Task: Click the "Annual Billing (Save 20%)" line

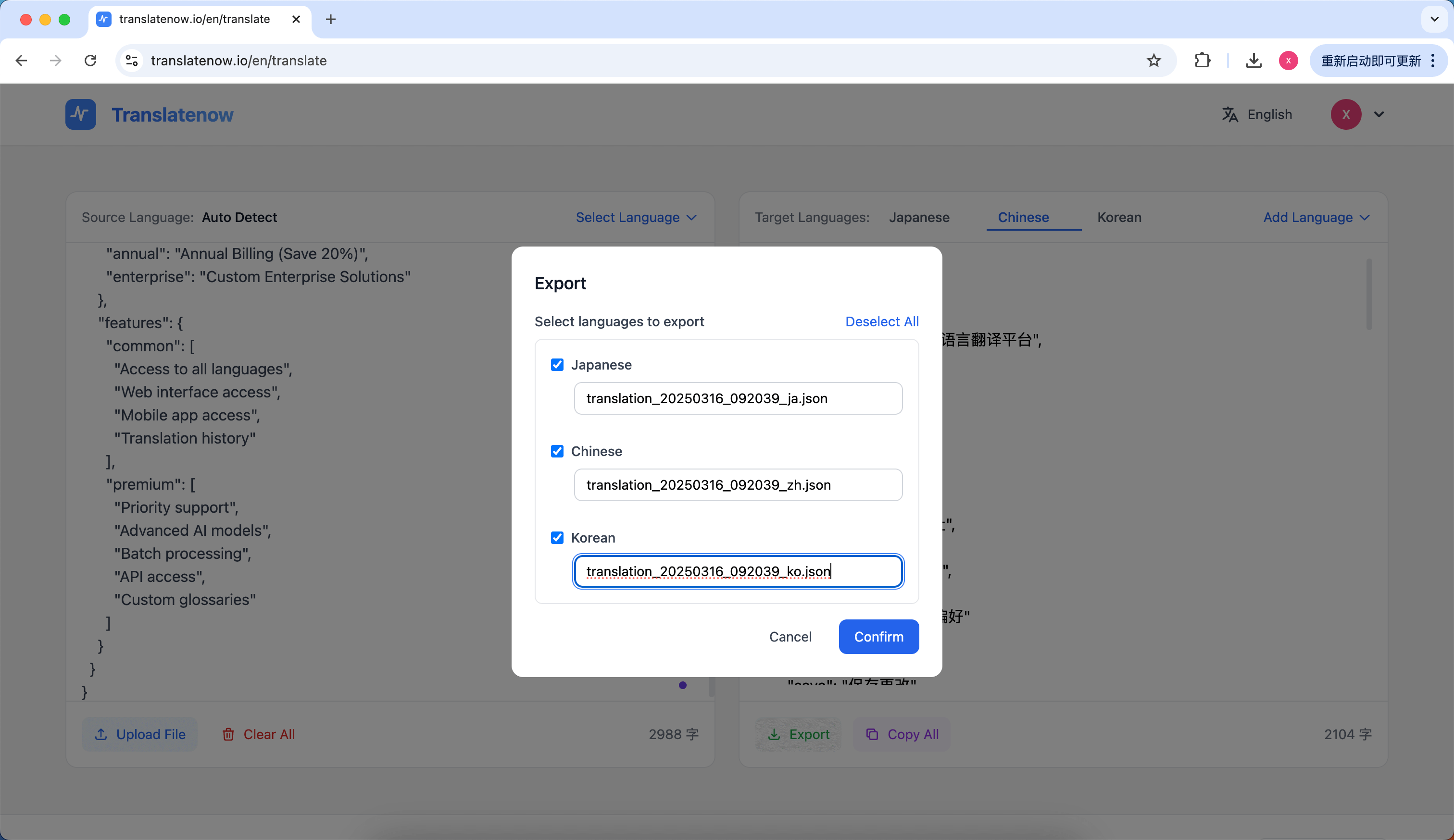Action: [x=237, y=253]
